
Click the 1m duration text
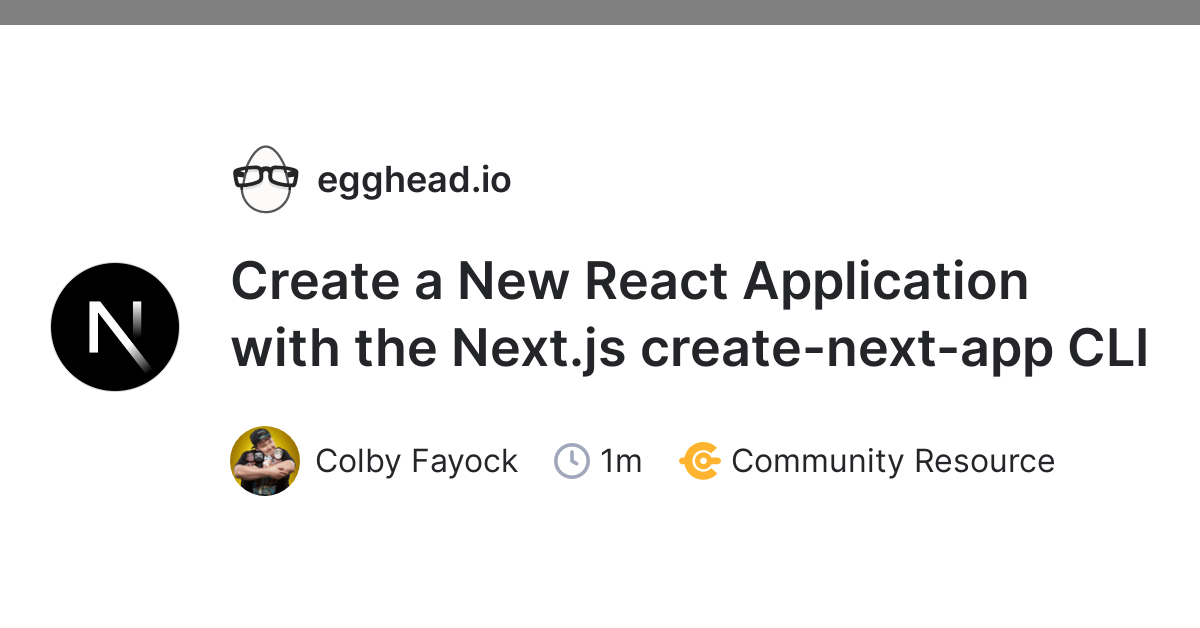pyautogui.click(x=621, y=462)
